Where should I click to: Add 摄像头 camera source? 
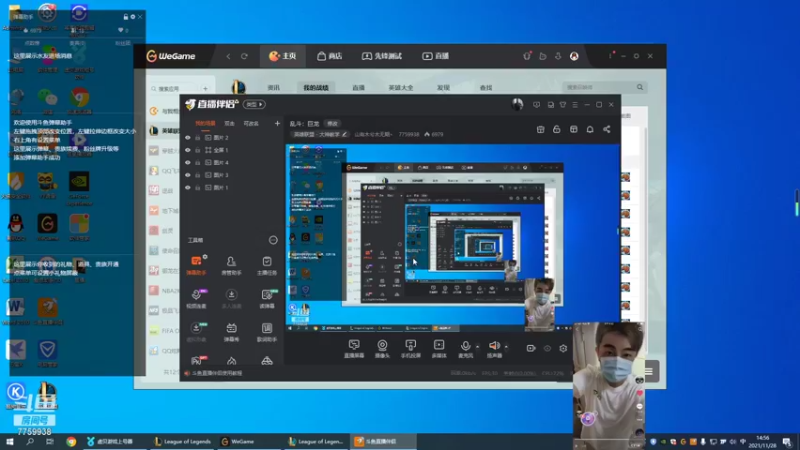coord(382,349)
